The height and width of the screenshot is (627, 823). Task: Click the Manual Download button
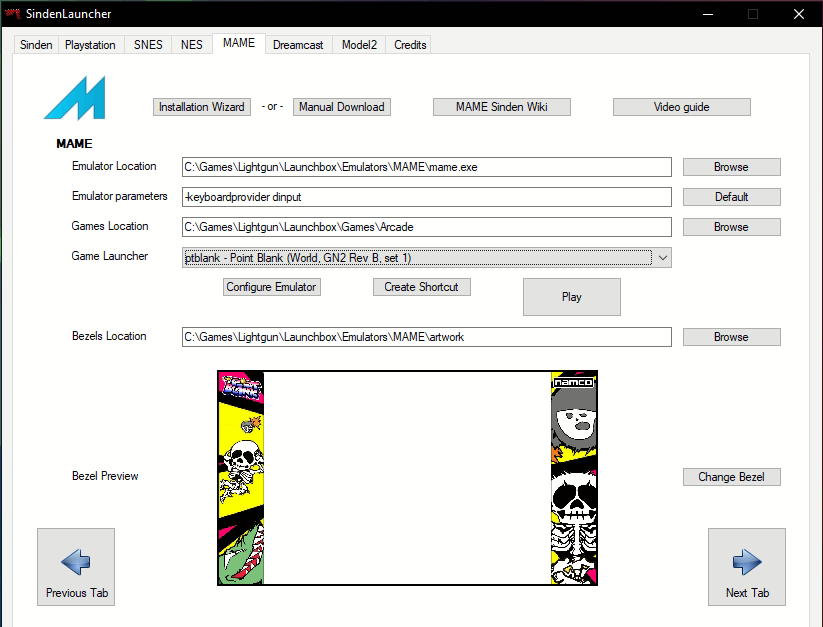(342, 107)
